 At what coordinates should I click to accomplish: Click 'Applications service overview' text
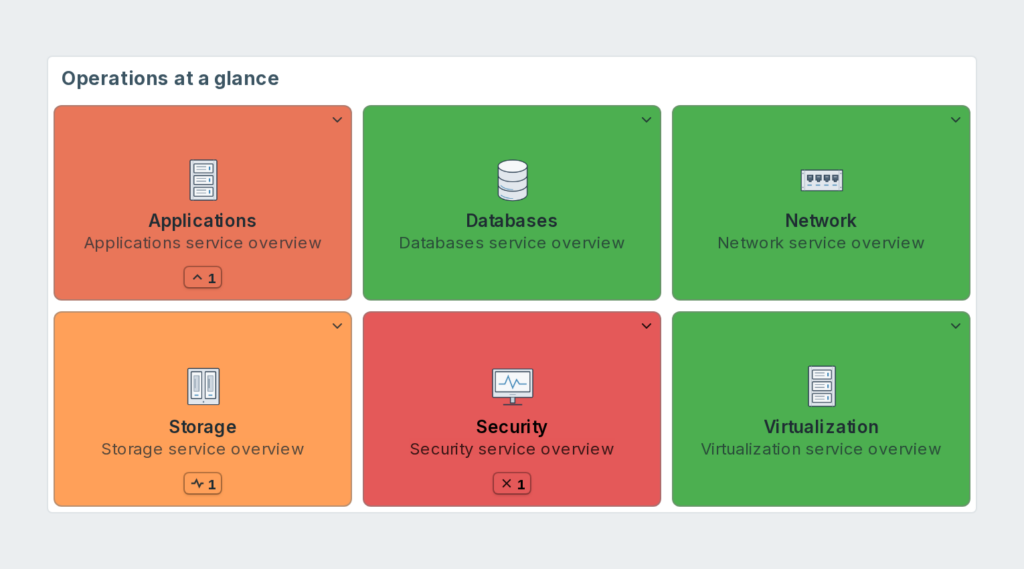point(202,243)
